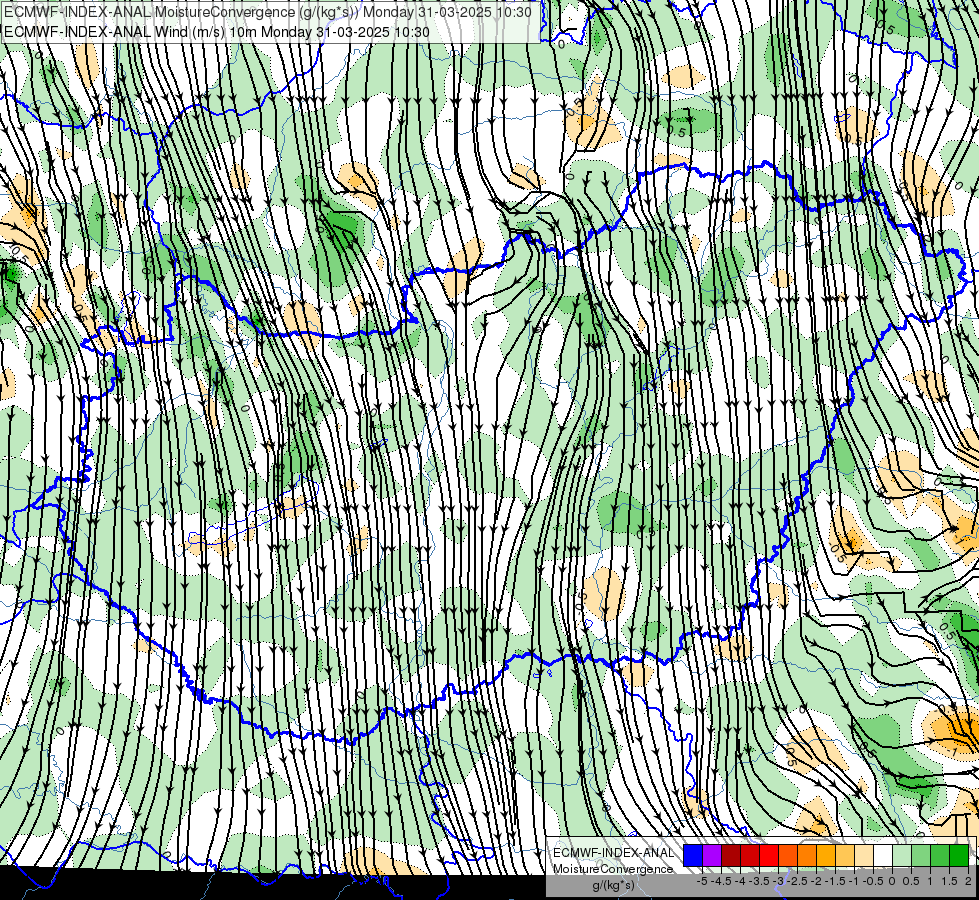Select the pale peach swatch between -1 and -0.5
The height and width of the screenshot is (900, 979).
point(864,855)
